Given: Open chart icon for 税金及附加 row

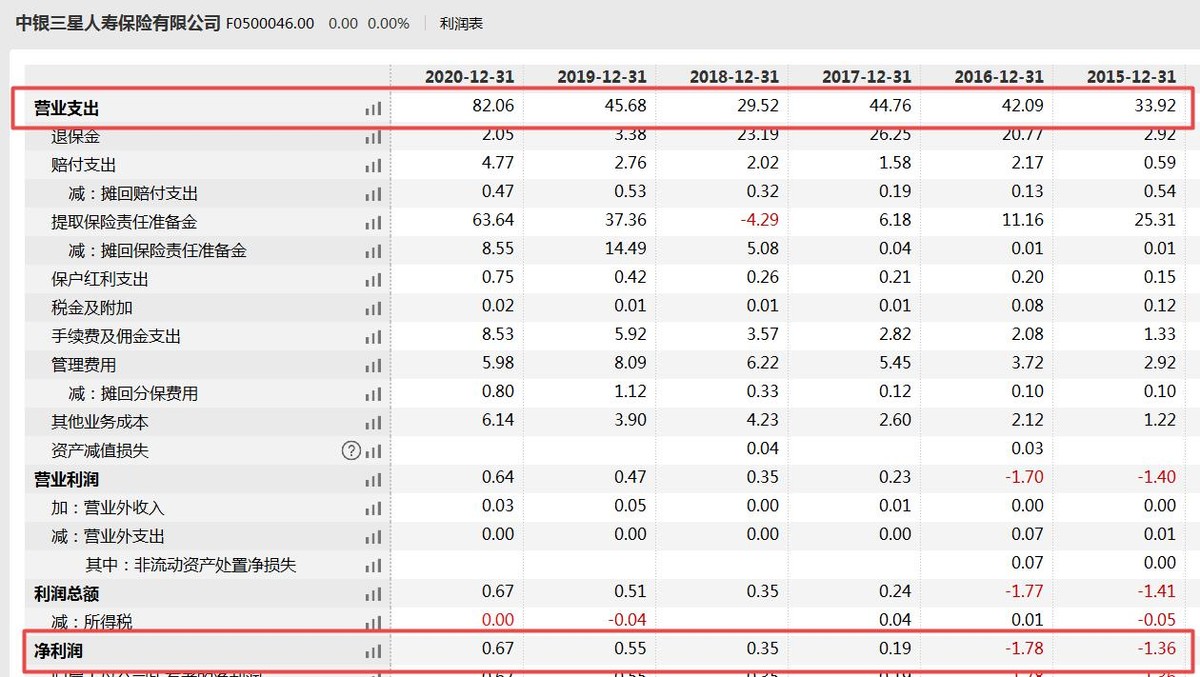Looking at the screenshot, I should point(373,308).
